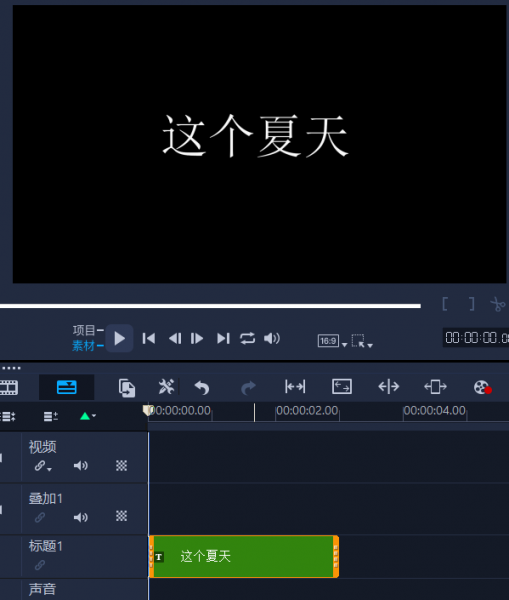Switch to Storyboard view filmstrip icon
Viewport: 509px width, 600px height.
(x=9, y=387)
